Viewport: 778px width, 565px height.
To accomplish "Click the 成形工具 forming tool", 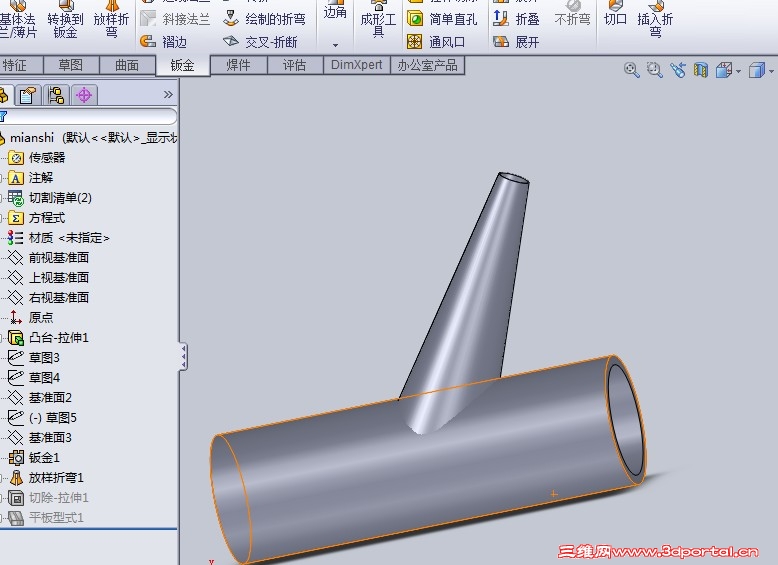I will 378,20.
